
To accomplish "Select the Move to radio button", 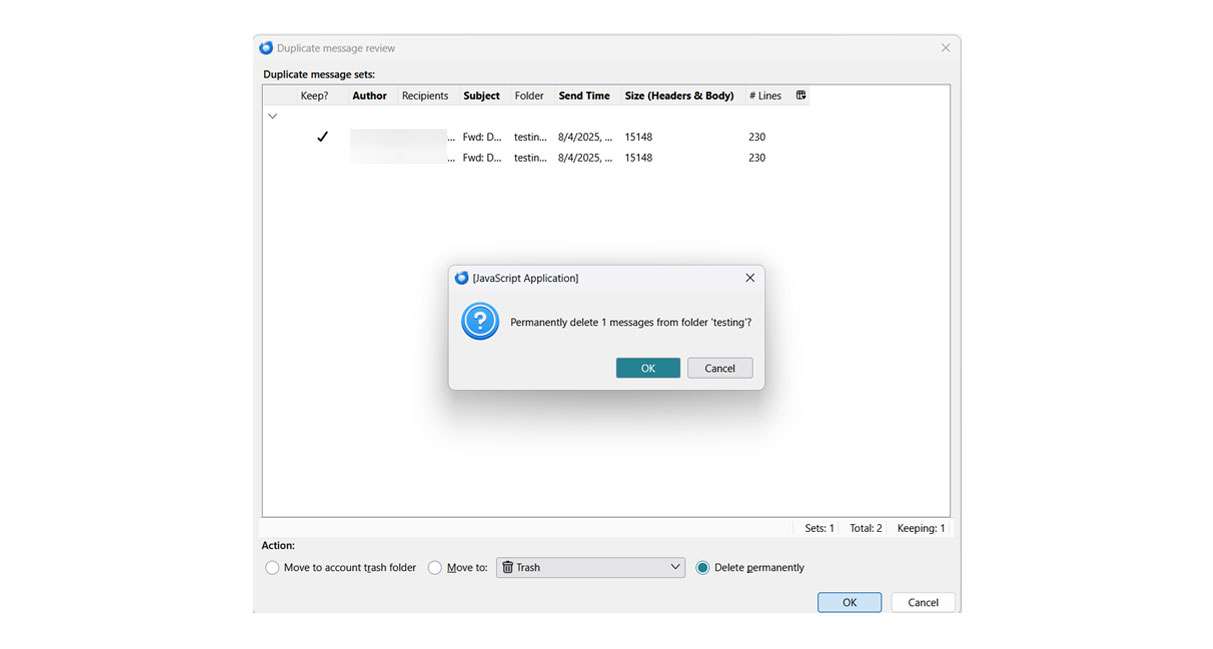I will click(435, 568).
